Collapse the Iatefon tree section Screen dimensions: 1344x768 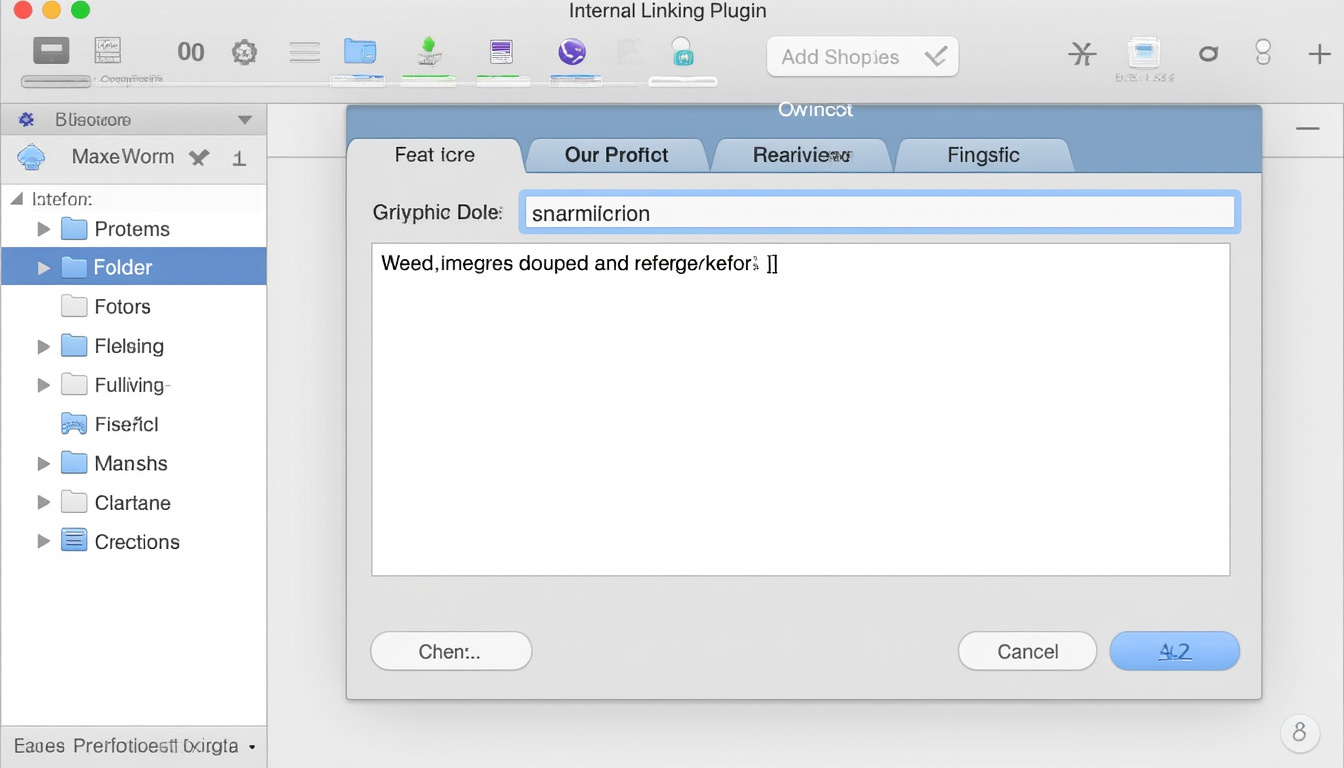[16, 199]
